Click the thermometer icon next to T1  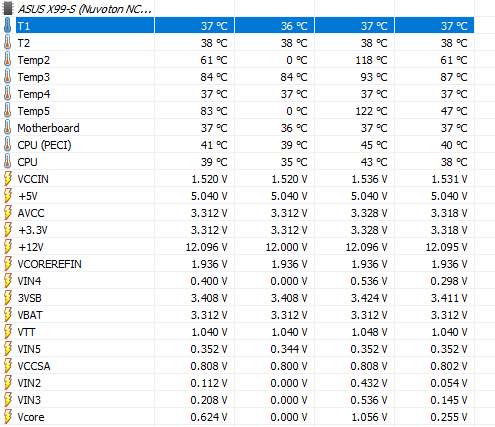7,26
